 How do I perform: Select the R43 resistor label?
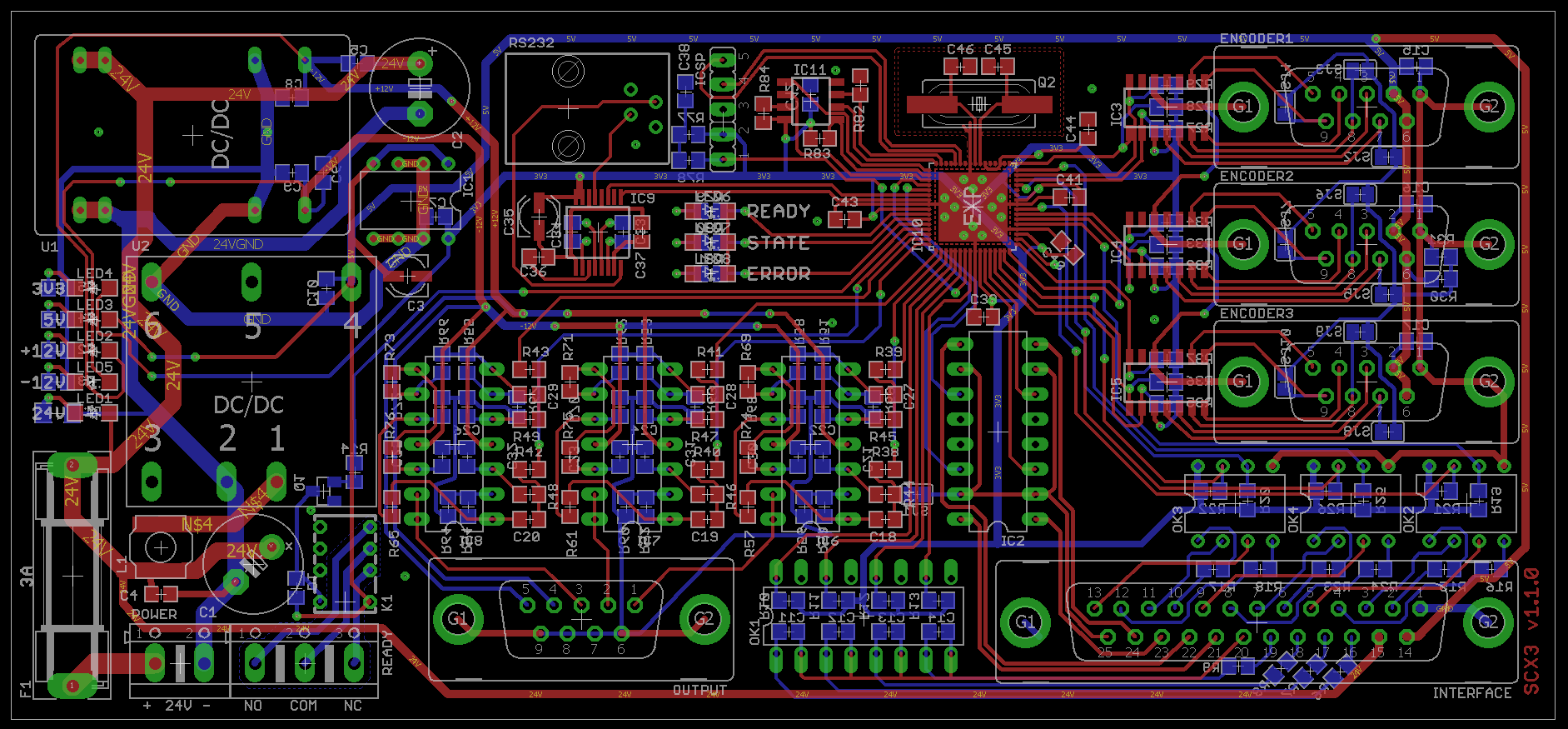pos(535,352)
